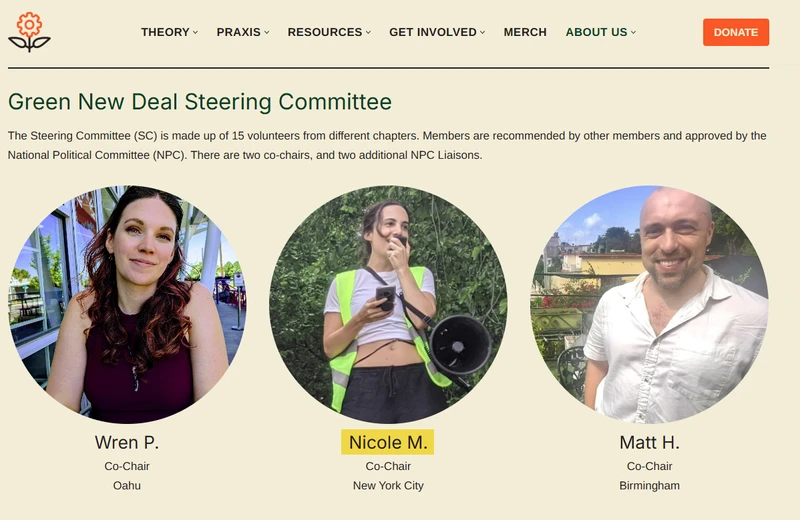The height and width of the screenshot is (520, 800).
Task: Select About Us in the navigation
Action: (x=596, y=32)
